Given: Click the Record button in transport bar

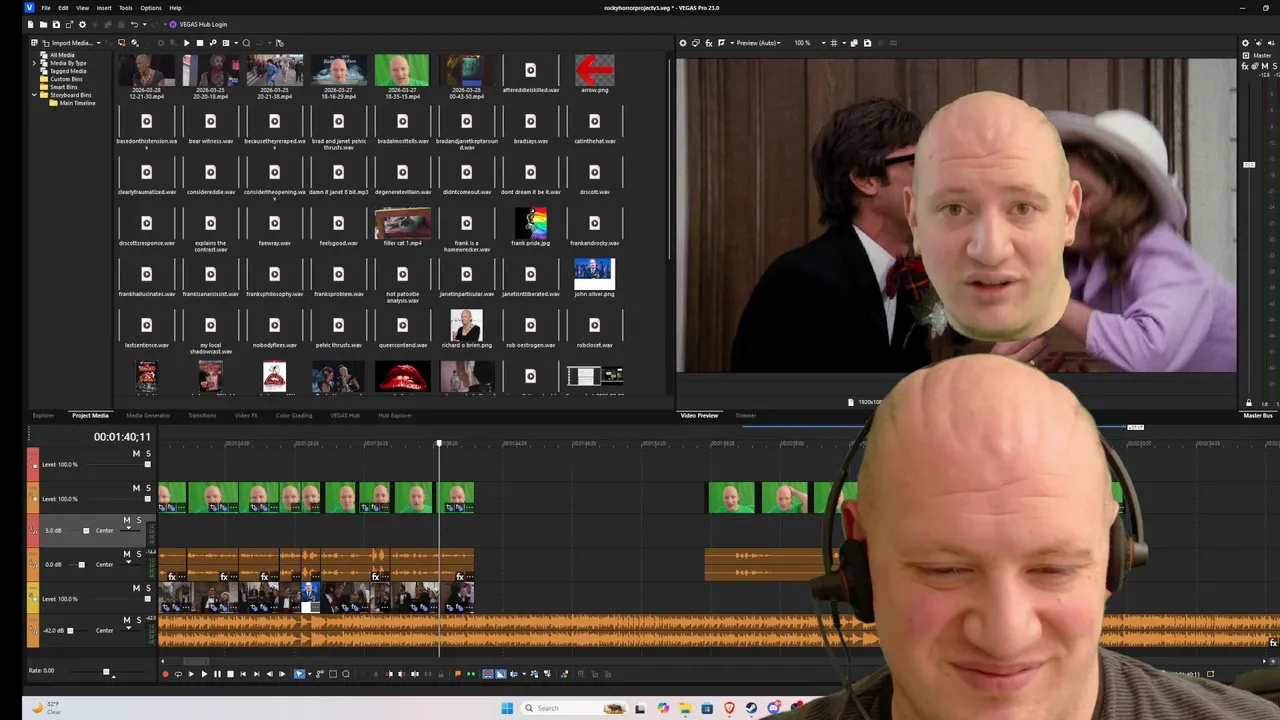Looking at the screenshot, I should pyautogui.click(x=165, y=674).
